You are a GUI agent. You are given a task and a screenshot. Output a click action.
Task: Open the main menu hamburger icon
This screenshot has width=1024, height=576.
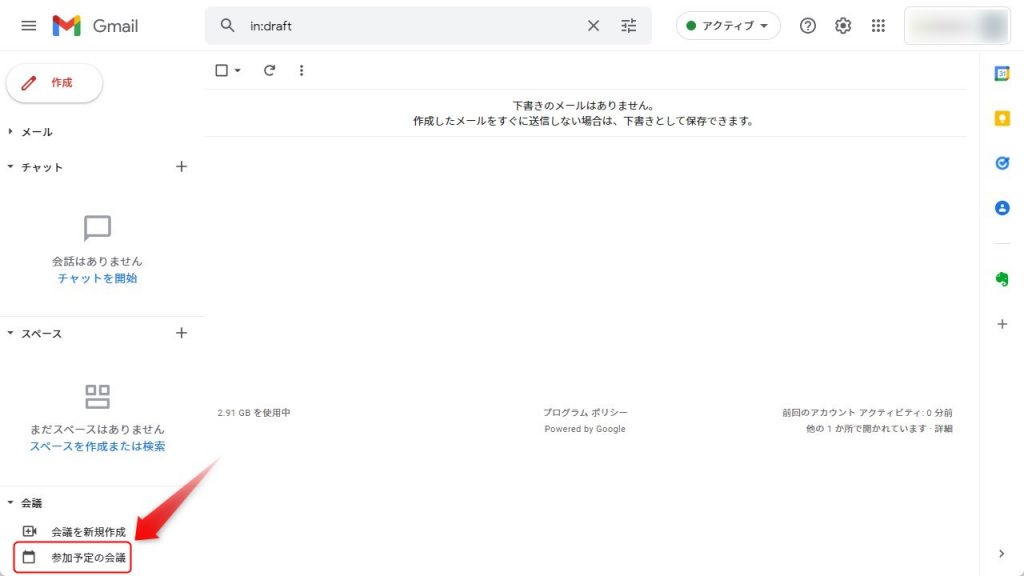point(29,25)
